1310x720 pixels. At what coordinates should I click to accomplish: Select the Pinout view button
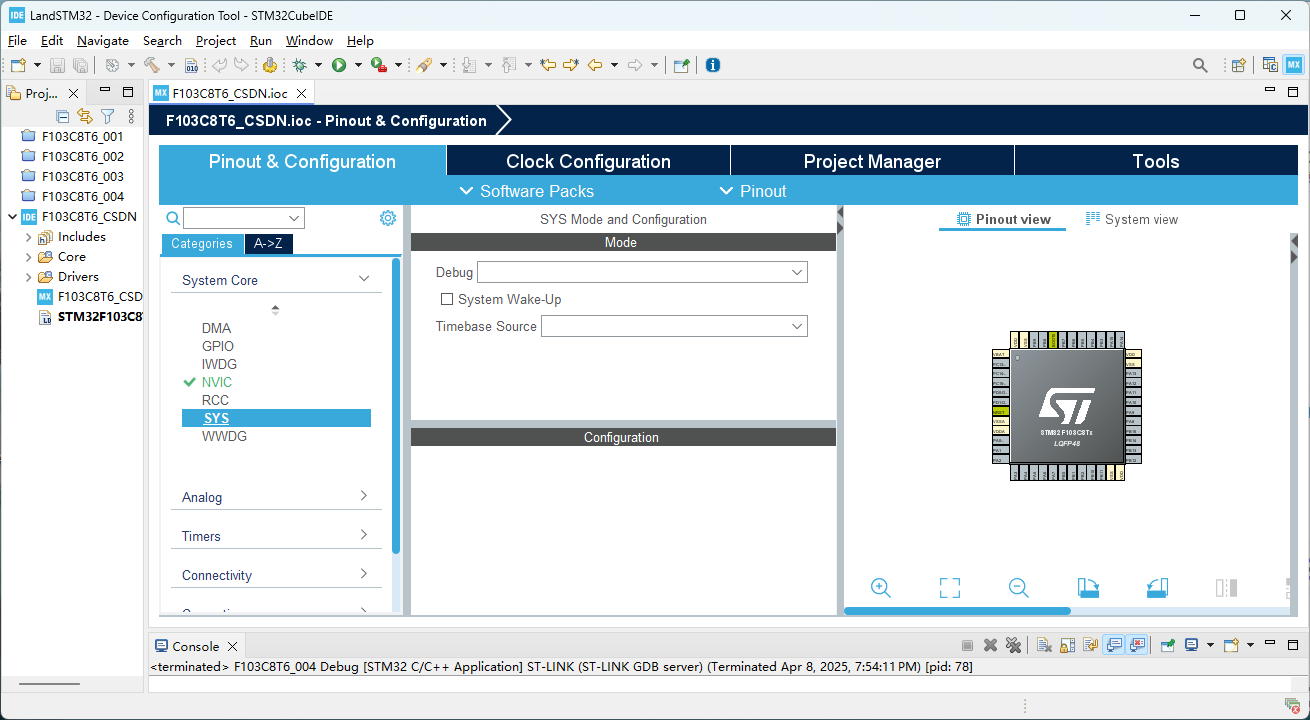(x=1003, y=219)
